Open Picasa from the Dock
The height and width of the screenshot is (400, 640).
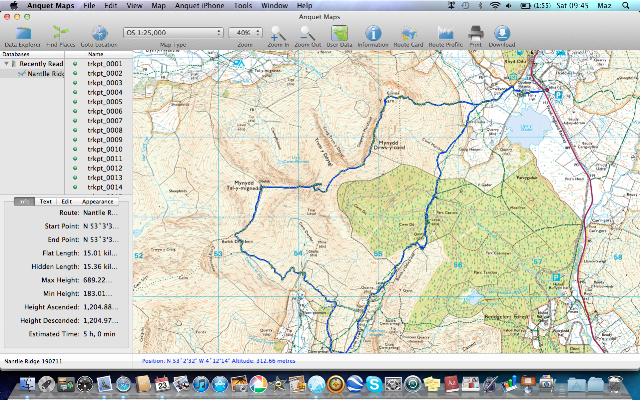point(258,384)
